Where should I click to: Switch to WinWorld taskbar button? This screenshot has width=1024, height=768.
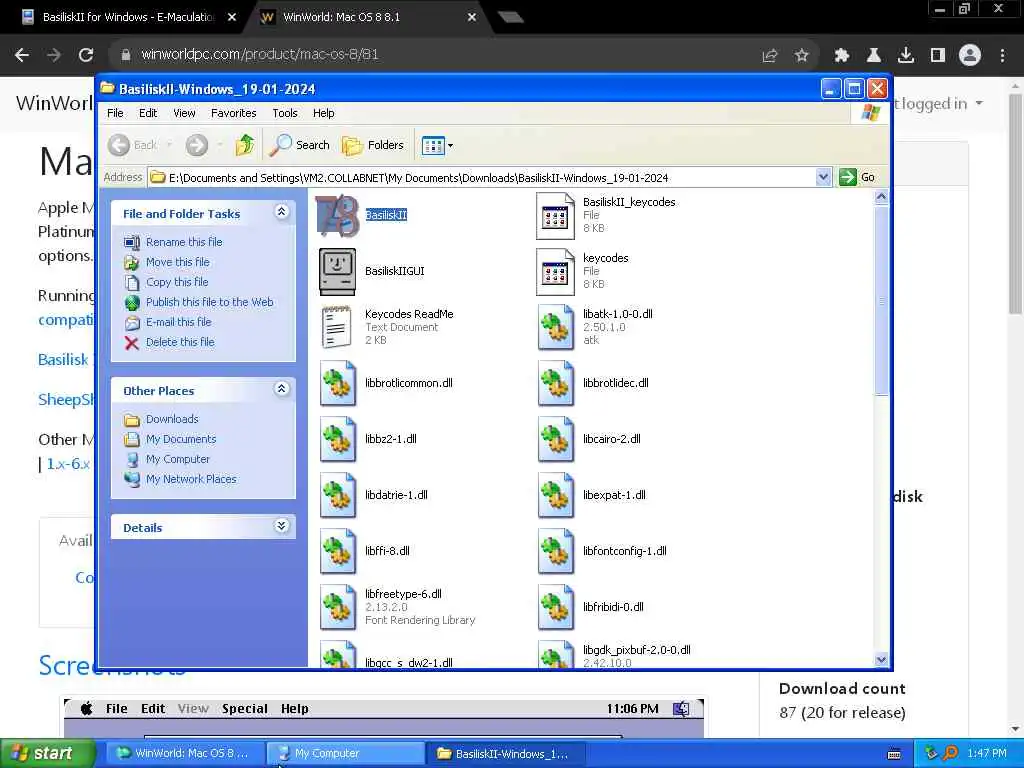pyautogui.click(x=184, y=754)
